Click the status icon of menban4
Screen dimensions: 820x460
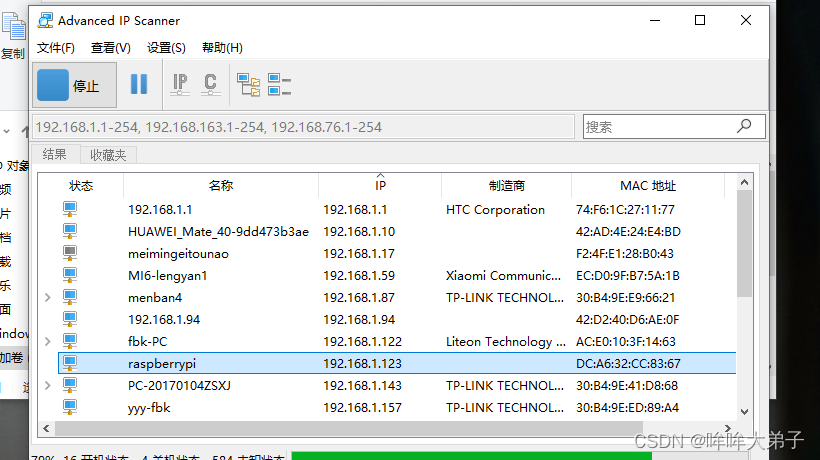(x=70, y=297)
